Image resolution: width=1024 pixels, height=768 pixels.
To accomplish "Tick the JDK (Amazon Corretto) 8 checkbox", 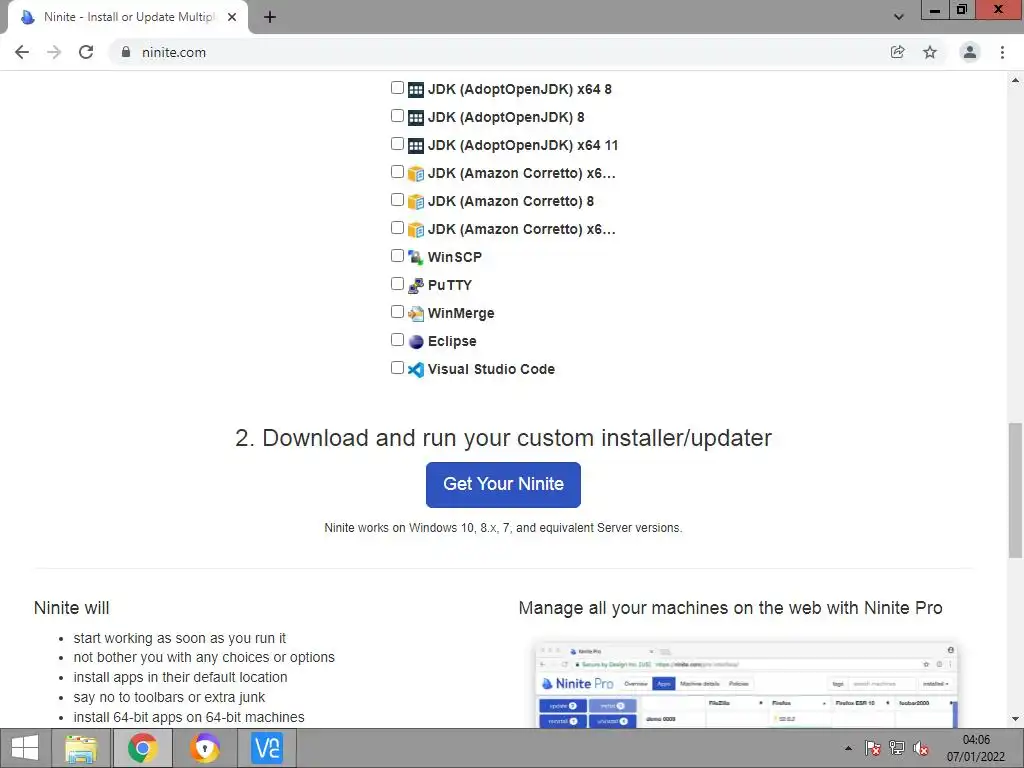I will [x=397, y=200].
